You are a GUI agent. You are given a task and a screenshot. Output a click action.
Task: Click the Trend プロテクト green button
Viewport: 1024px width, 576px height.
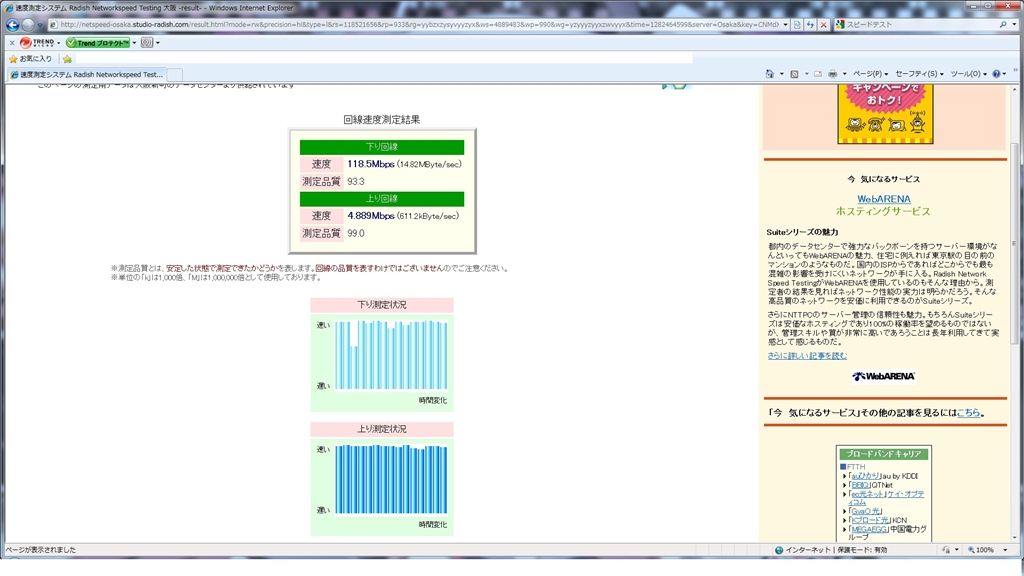(98, 43)
